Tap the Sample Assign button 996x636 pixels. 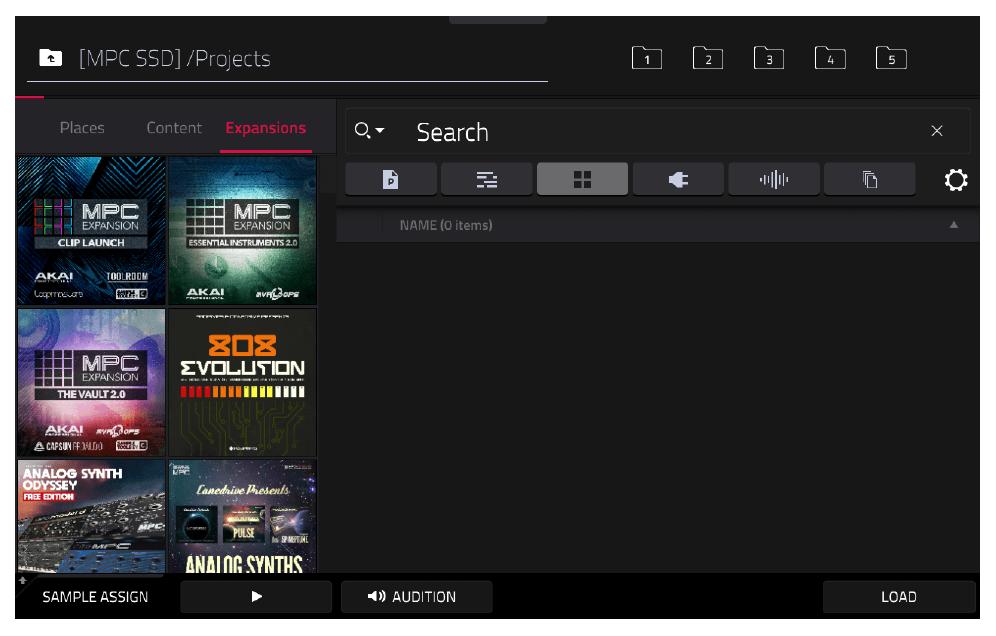coord(95,597)
